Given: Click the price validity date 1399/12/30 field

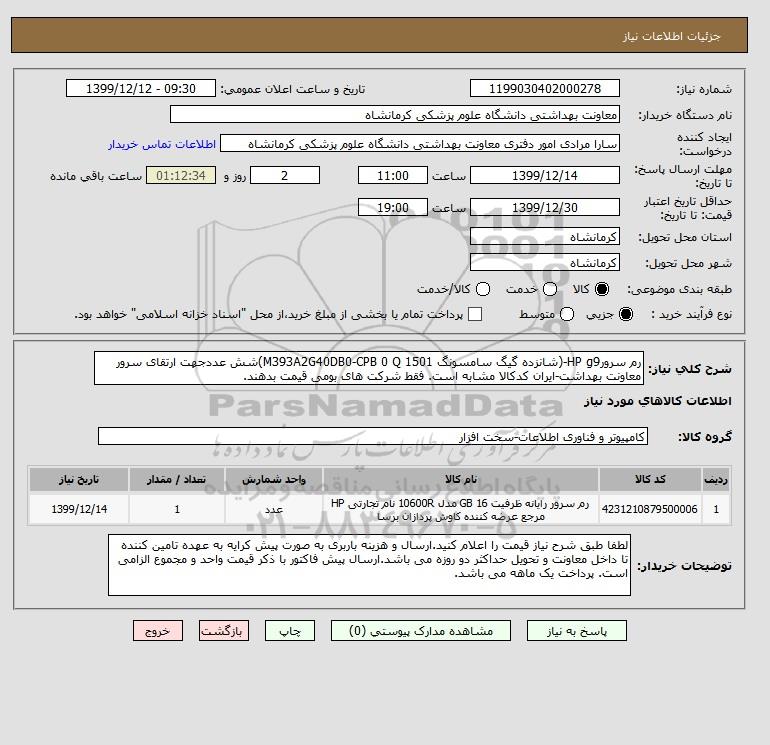Looking at the screenshot, I should [545, 207].
